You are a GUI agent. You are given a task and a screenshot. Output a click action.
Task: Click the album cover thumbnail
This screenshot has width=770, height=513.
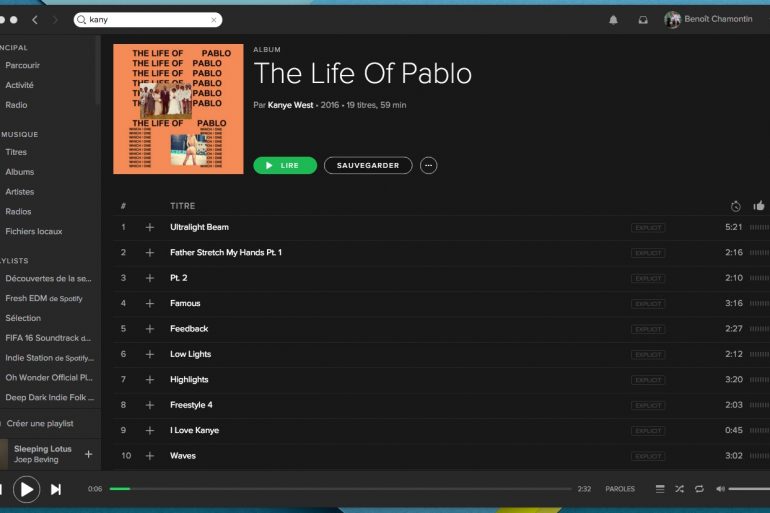pyautogui.click(x=178, y=109)
